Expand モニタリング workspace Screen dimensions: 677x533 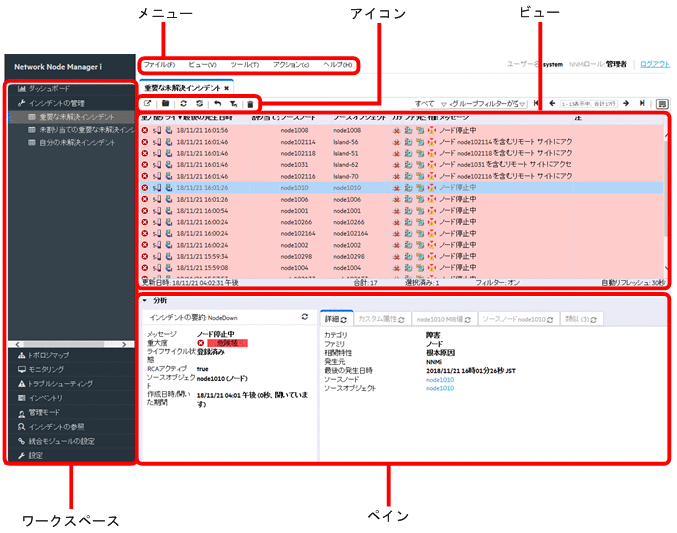41,369
